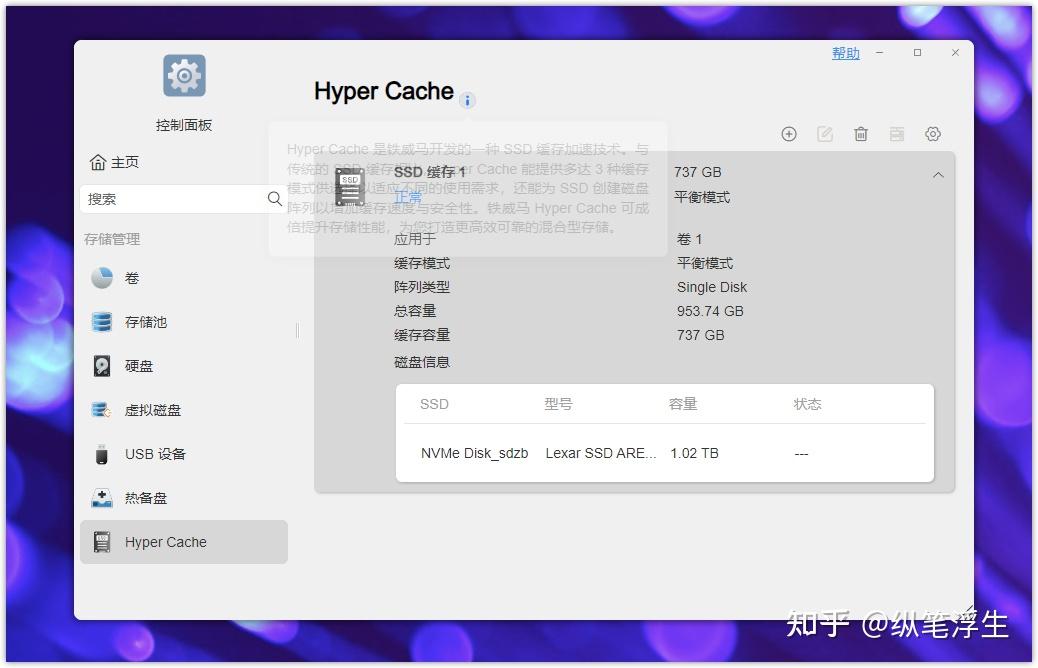This screenshot has width=1038, height=668.
Task: Open the 控制面板 Control Panel icon
Action: tap(183, 75)
